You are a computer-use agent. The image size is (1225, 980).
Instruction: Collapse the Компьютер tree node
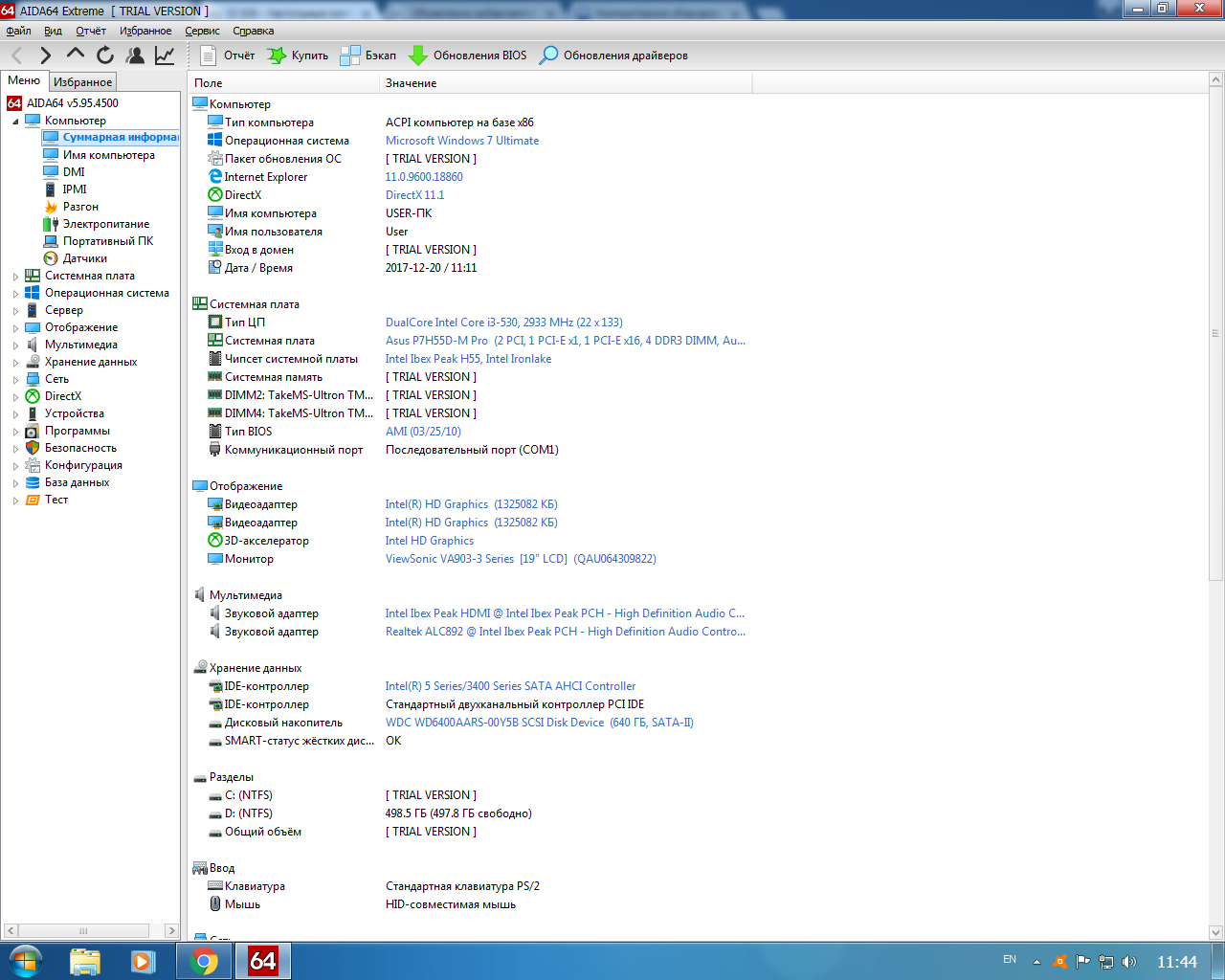point(15,122)
